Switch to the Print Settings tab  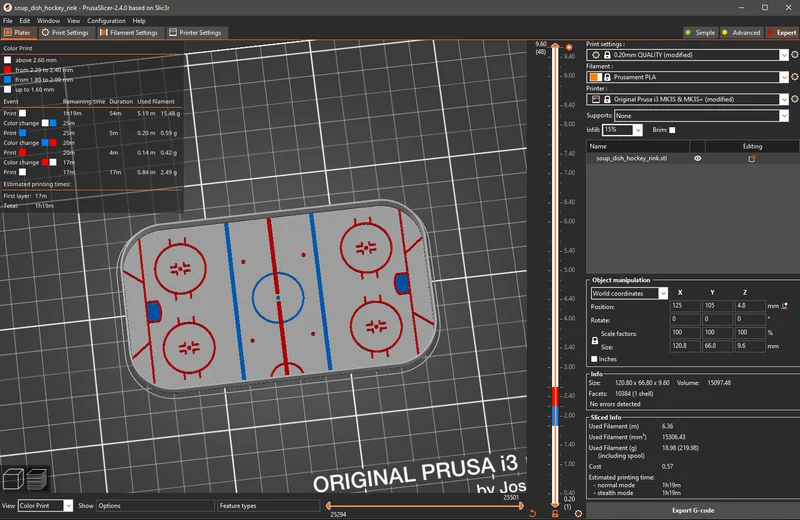click(x=65, y=33)
